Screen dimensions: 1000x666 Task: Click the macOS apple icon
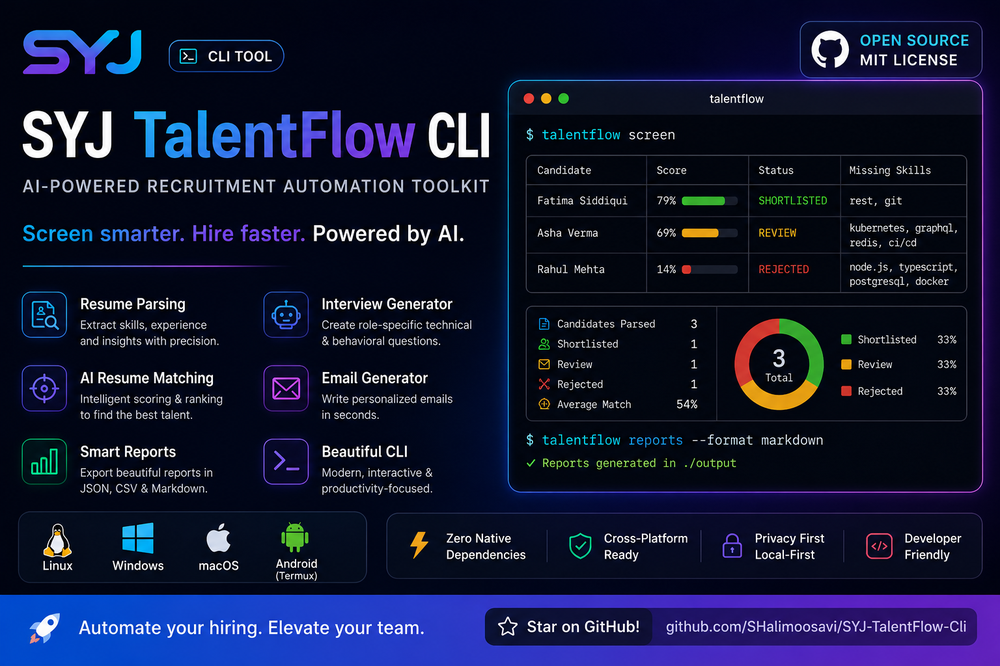point(218,538)
